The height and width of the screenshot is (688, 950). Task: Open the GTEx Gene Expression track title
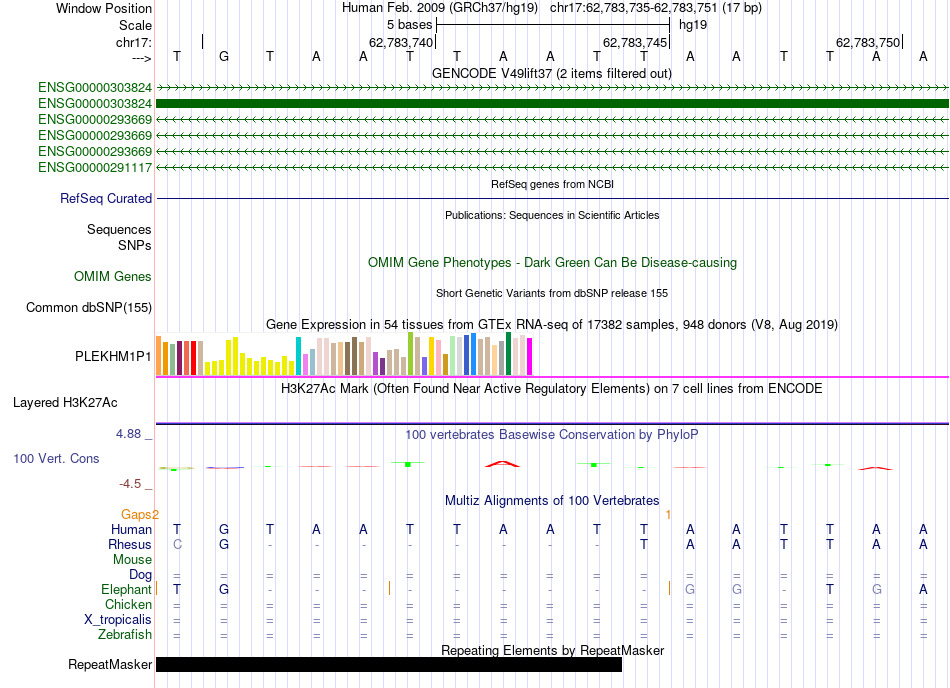(552, 325)
